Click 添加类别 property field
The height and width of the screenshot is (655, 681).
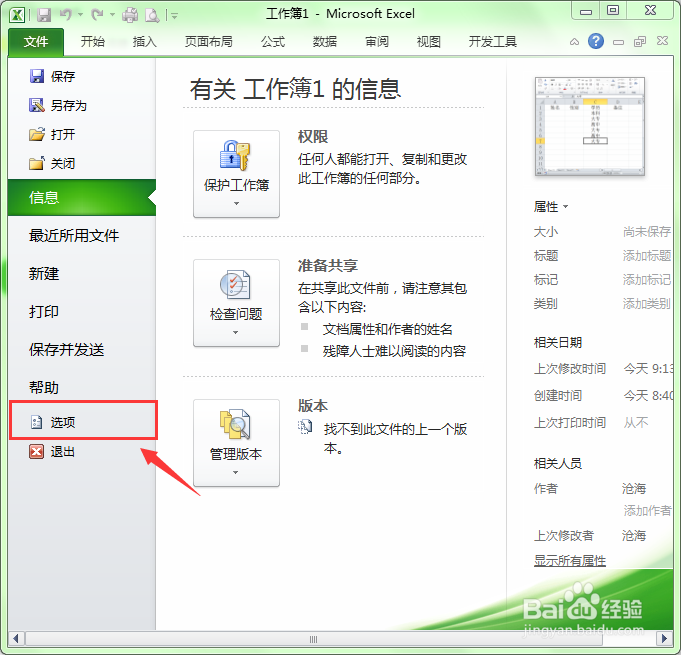click(x=647, y=303)
